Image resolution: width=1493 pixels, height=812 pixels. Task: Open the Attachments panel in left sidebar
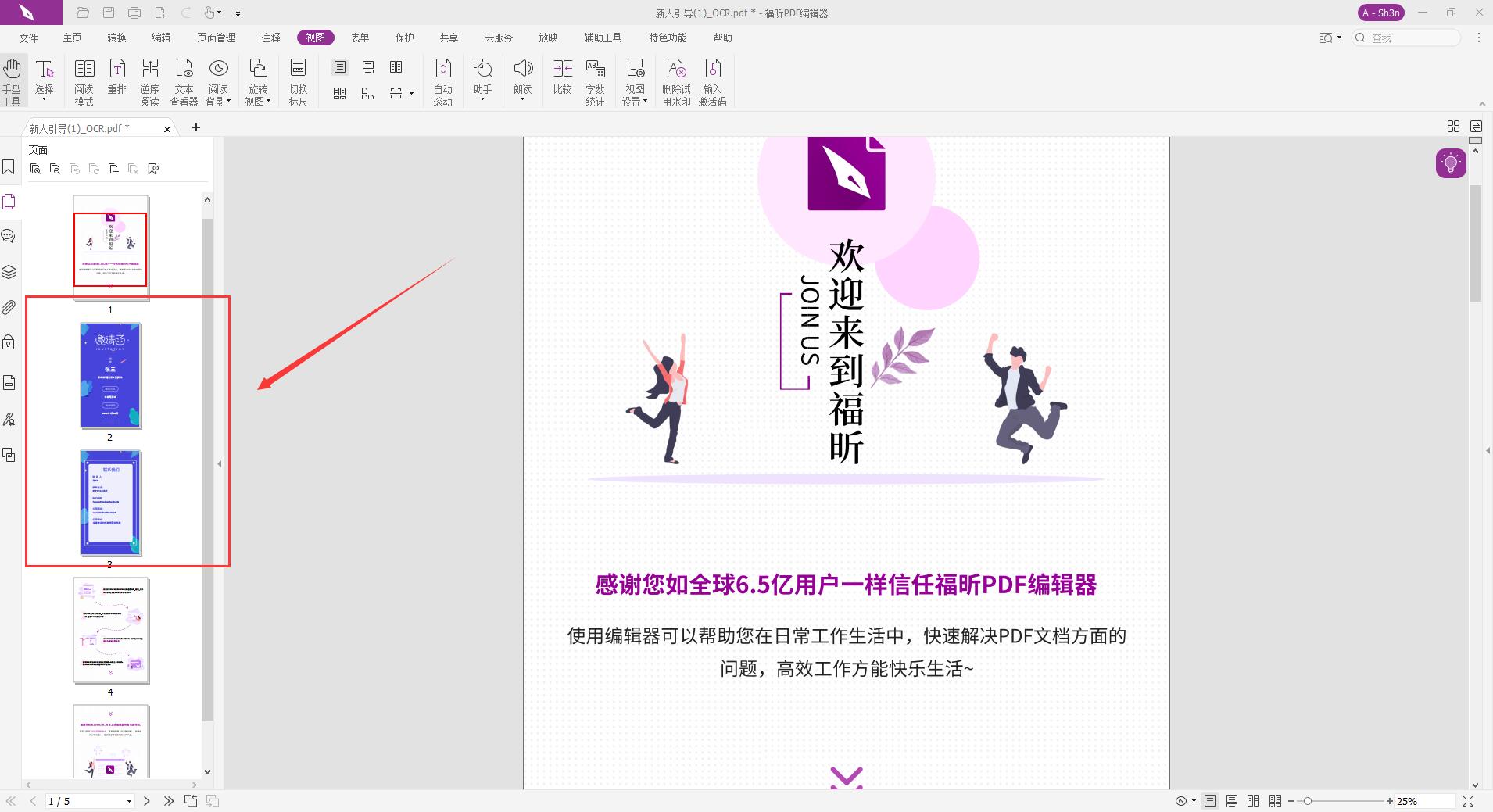[9, 308]
